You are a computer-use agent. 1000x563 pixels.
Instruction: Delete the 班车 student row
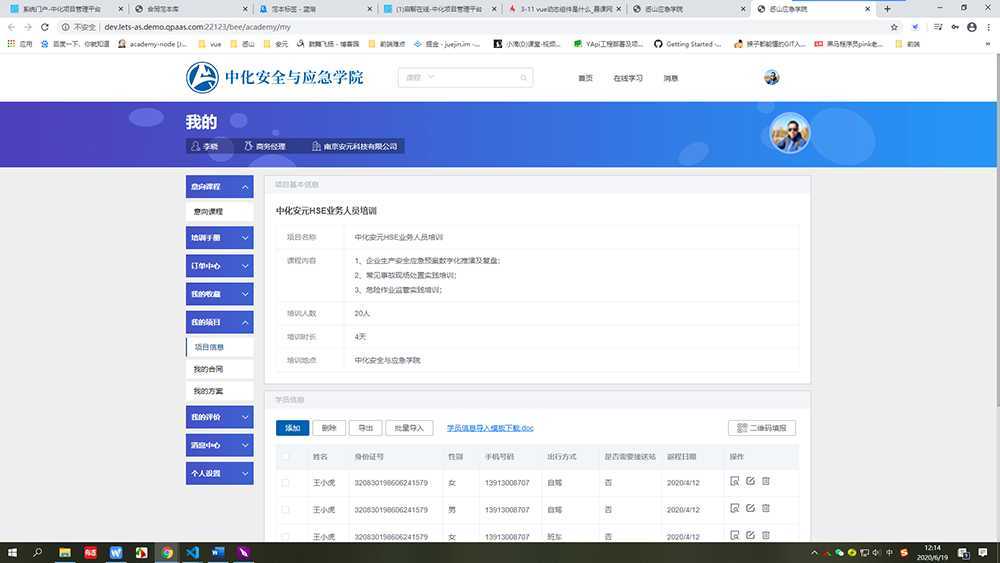[x=766, y=536]
